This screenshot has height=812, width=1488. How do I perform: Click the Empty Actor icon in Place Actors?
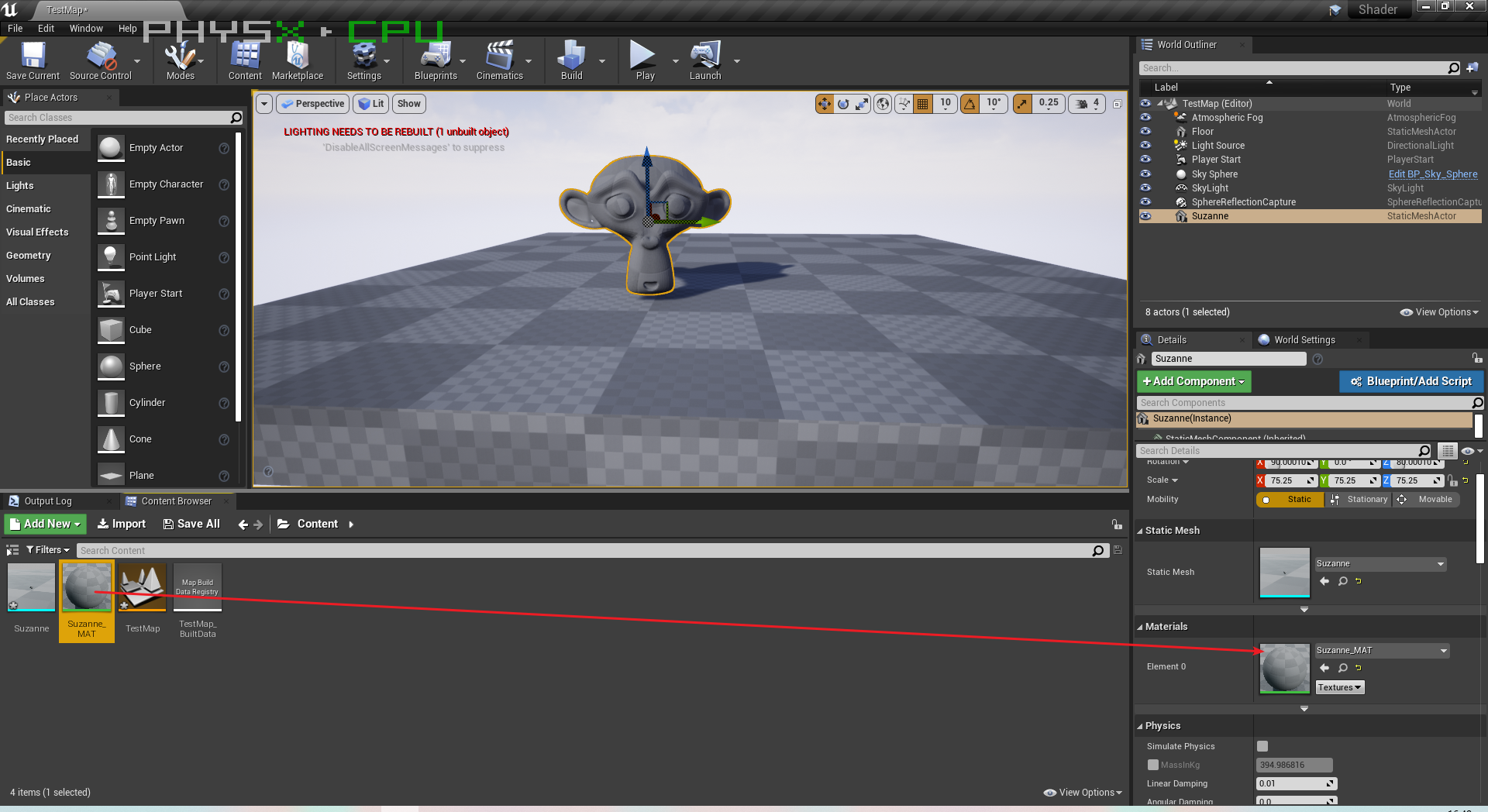(111, 148)
